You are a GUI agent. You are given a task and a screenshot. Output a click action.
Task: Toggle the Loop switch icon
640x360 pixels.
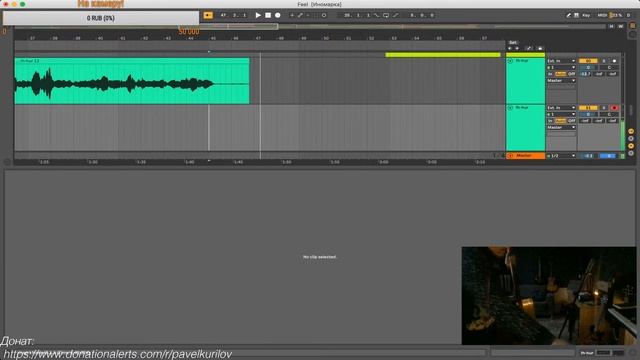(x=386, y=15)
